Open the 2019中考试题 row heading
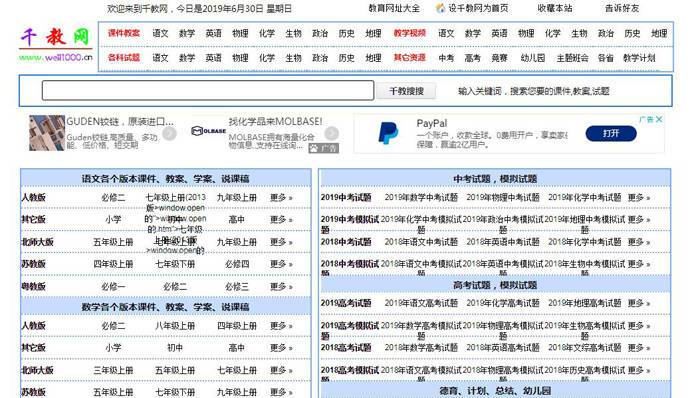Image resolution: width=690 pixels, height=398 pixels. tap(346, 197)
